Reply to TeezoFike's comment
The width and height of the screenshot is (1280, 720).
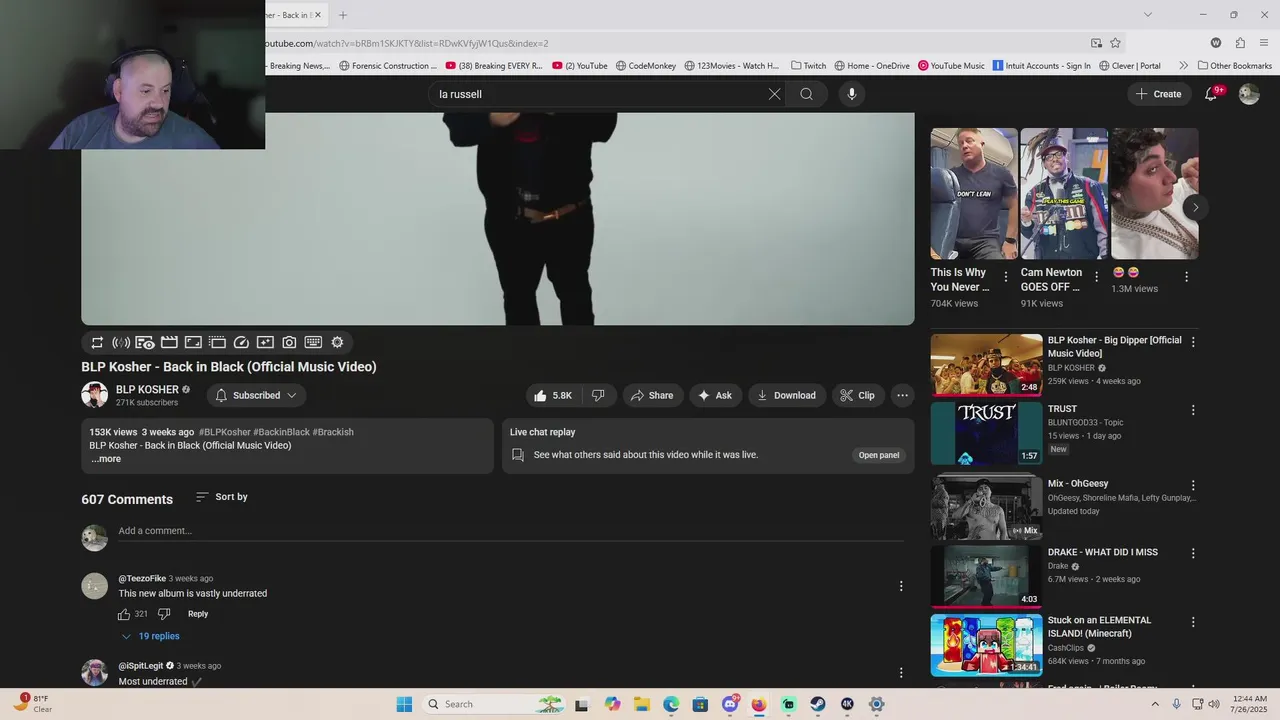coord(198,614)
